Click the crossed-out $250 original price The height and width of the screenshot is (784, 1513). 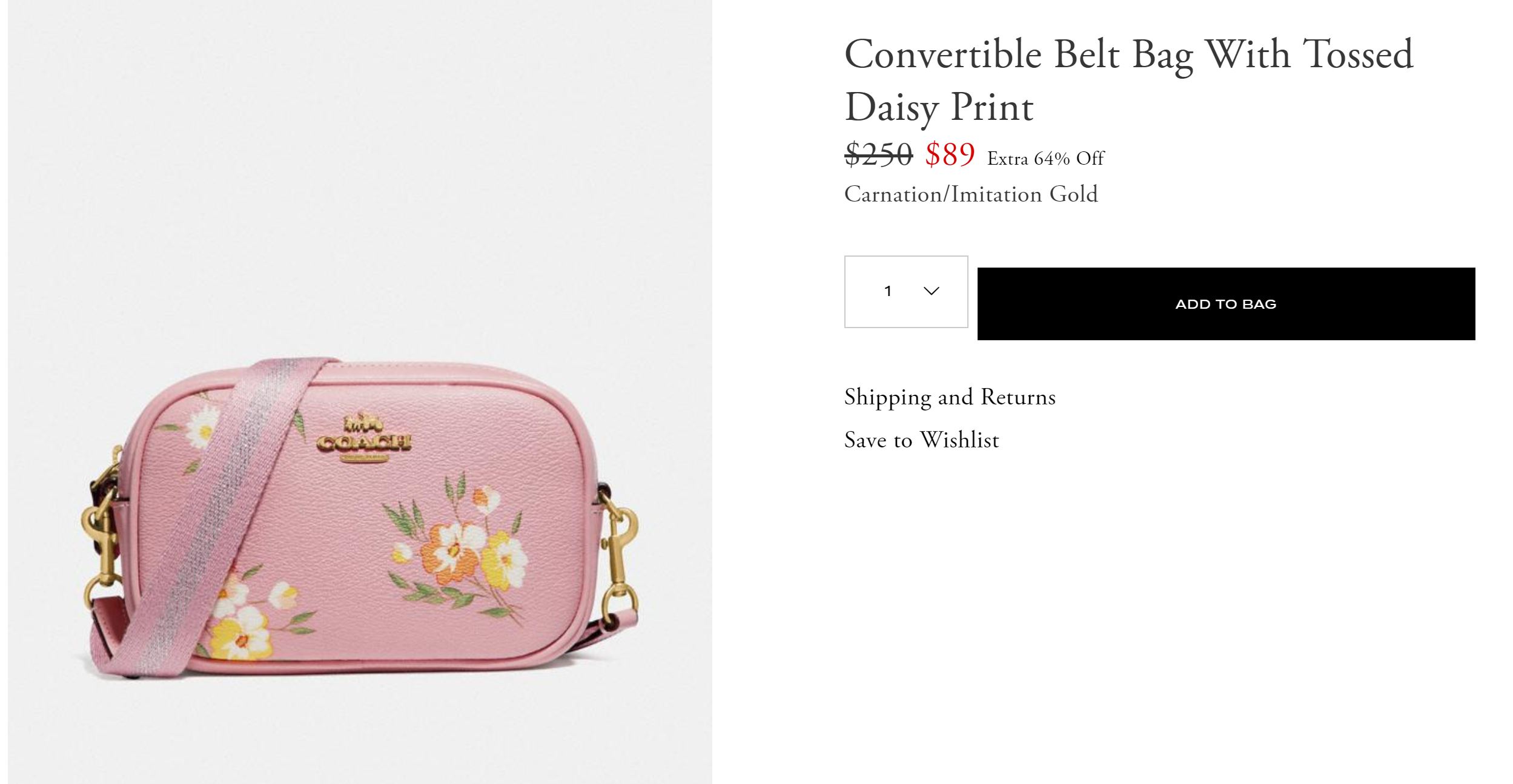878,154
